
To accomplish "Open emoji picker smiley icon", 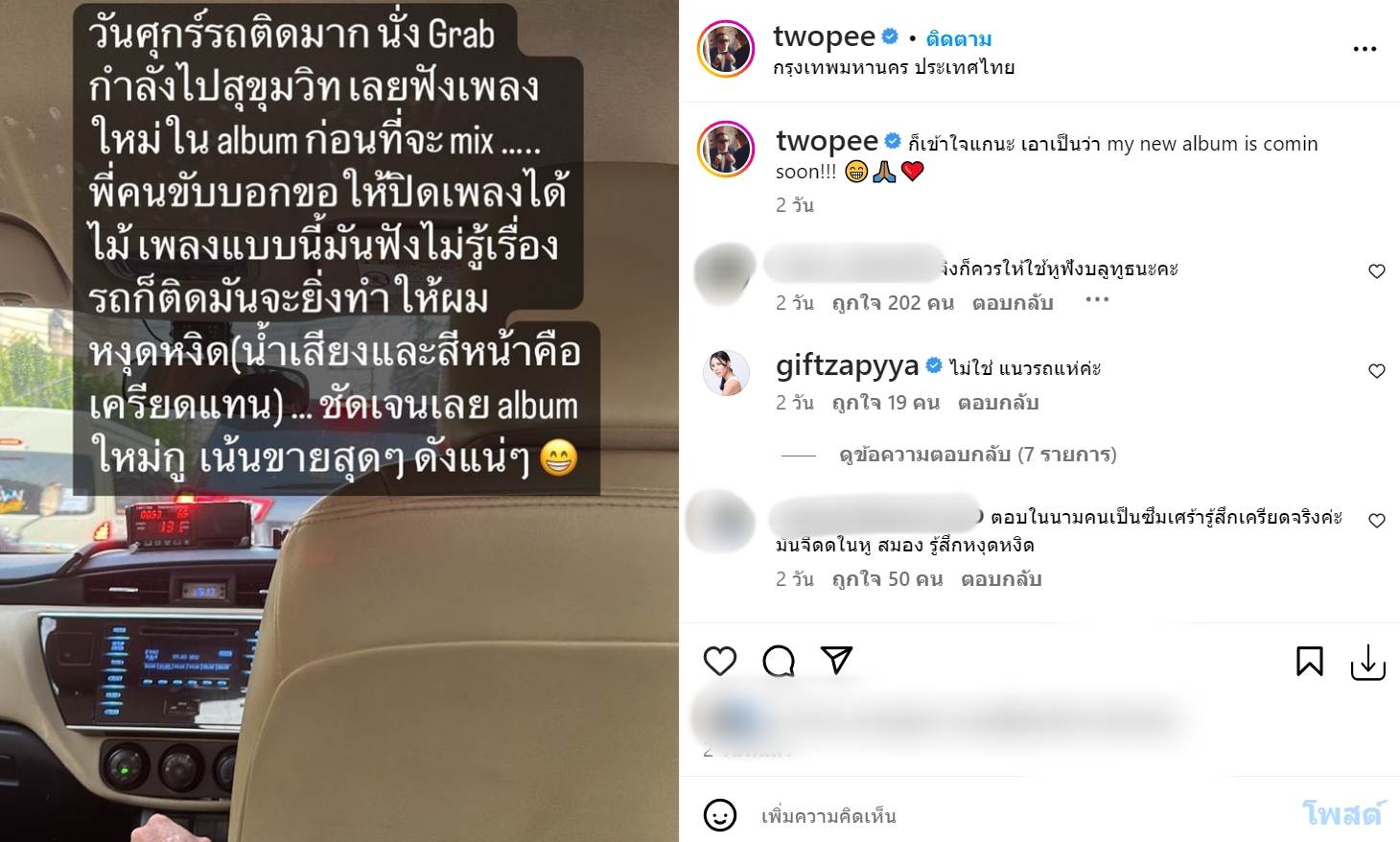I will click(x=720, y=815).
